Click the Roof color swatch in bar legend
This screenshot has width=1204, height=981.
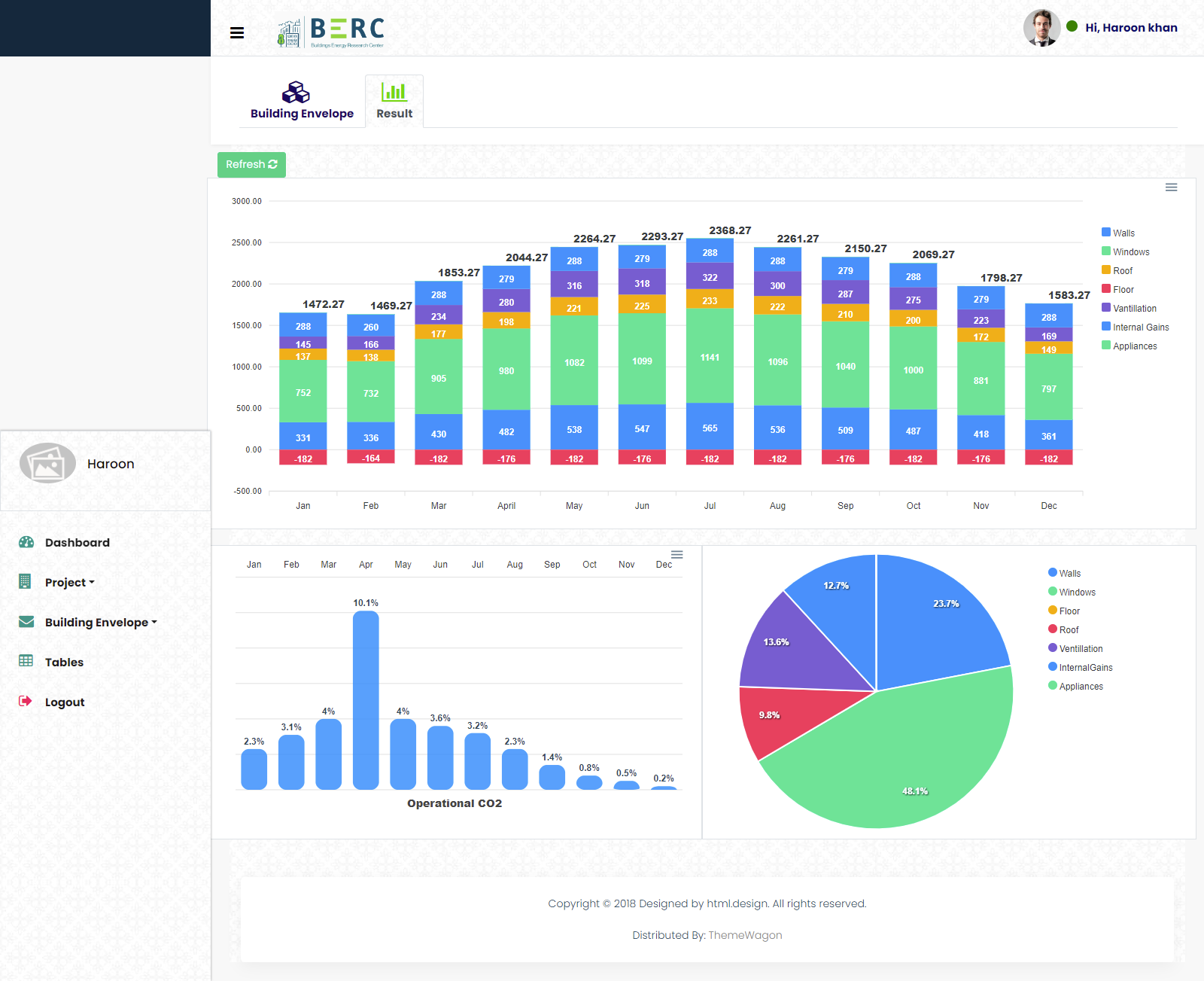[x=1106, y=270]
